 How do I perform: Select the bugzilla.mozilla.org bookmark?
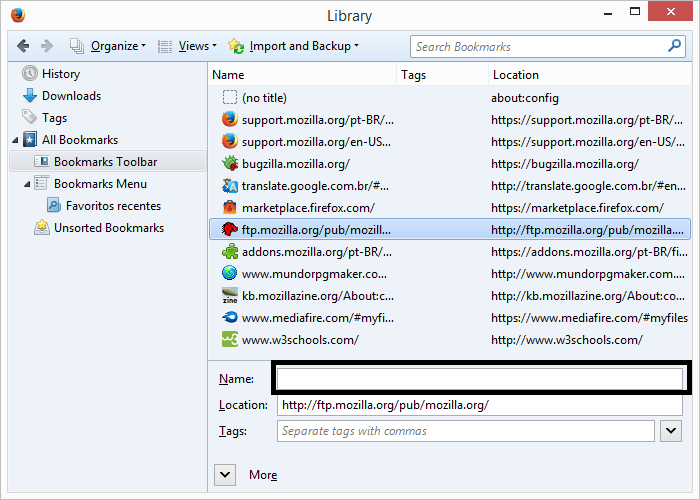[450, 164]
